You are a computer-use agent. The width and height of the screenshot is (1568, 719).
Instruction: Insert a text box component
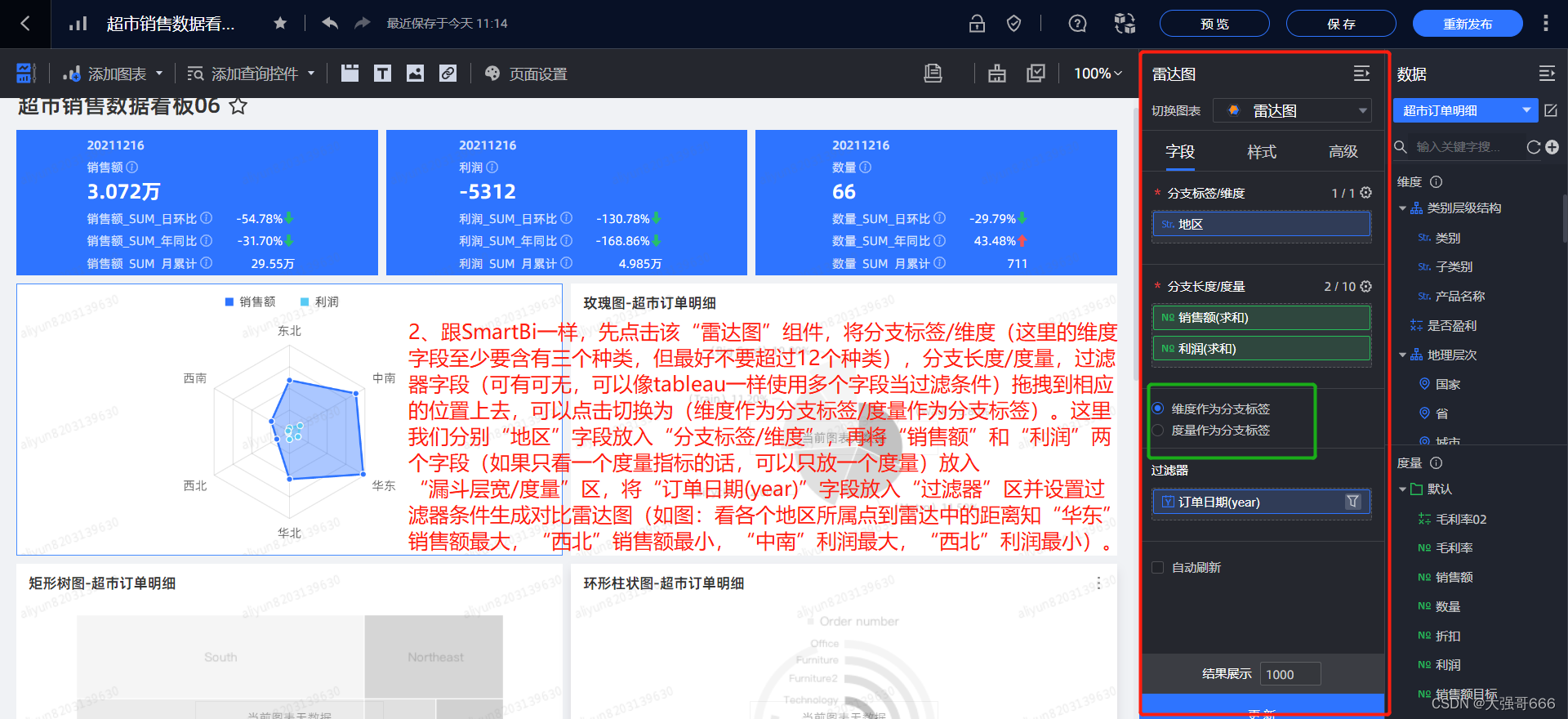[x=382, y=74]
